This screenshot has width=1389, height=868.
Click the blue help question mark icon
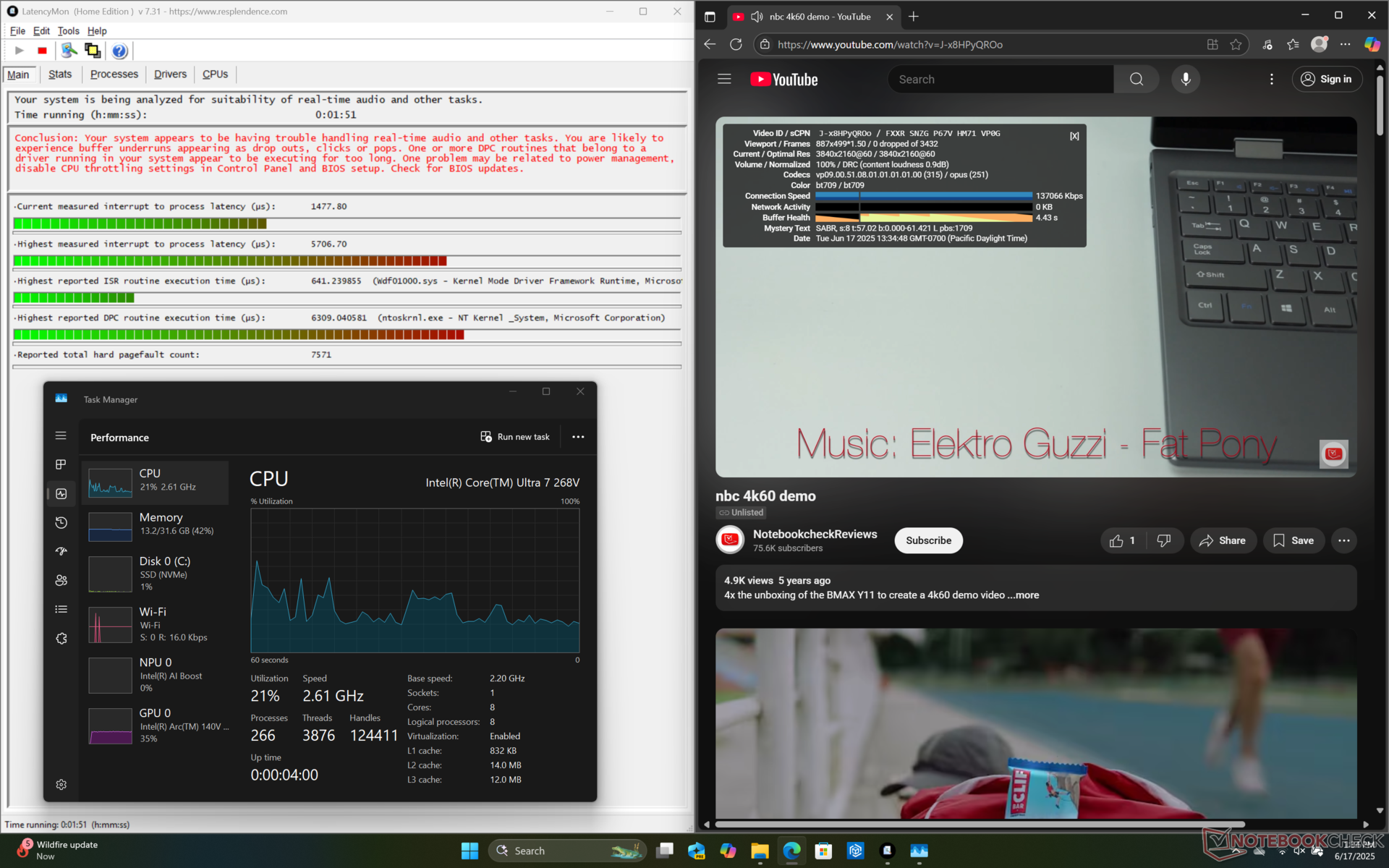point(119,51)
